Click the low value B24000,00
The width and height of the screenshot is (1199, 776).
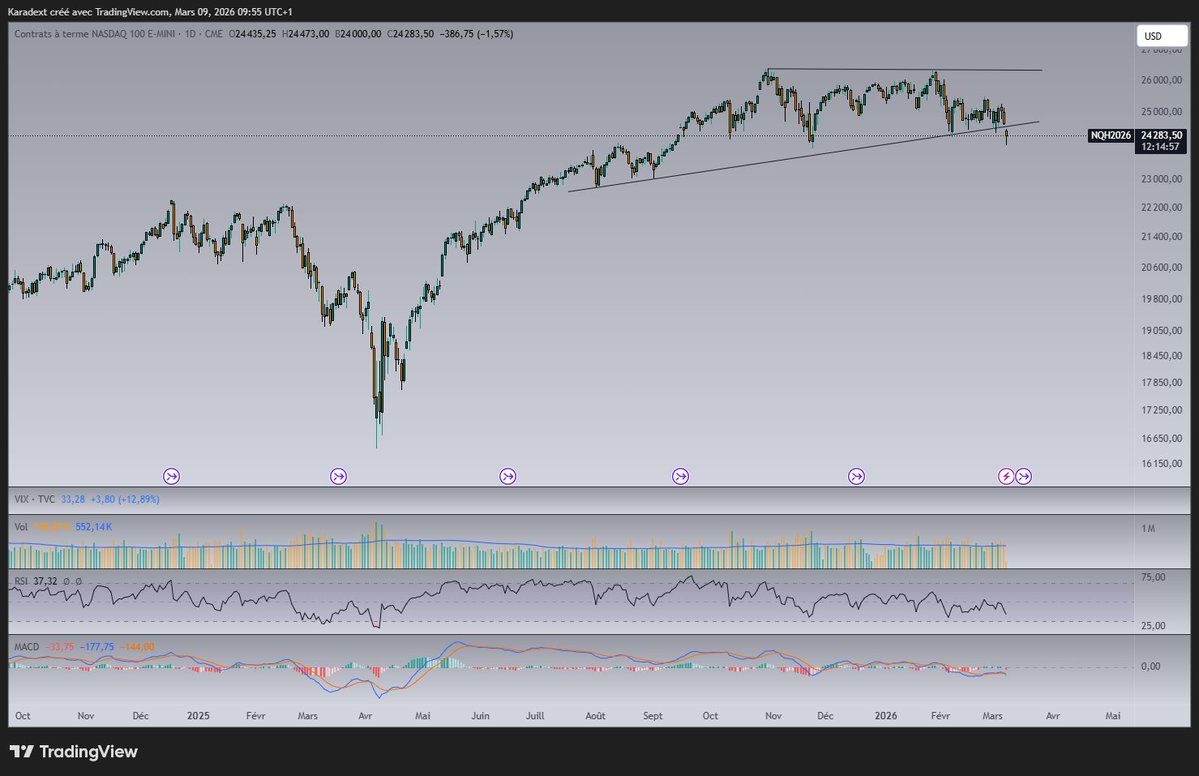(x=358, y=34)
